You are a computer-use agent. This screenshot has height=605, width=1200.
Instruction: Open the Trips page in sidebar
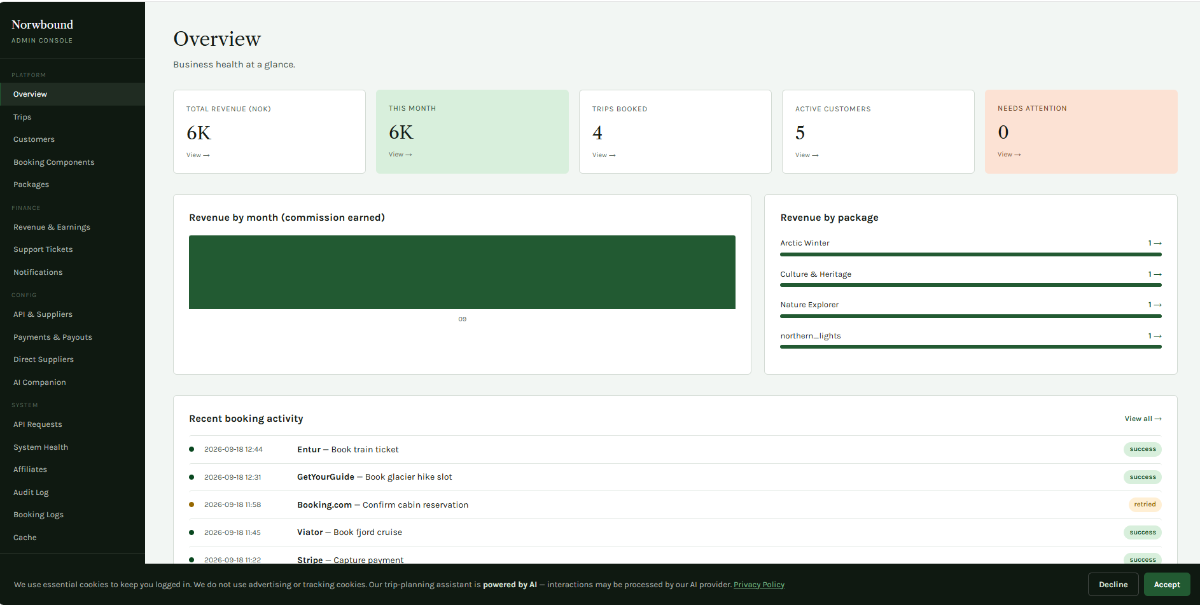pyautogui.click(x=22, y=117)
